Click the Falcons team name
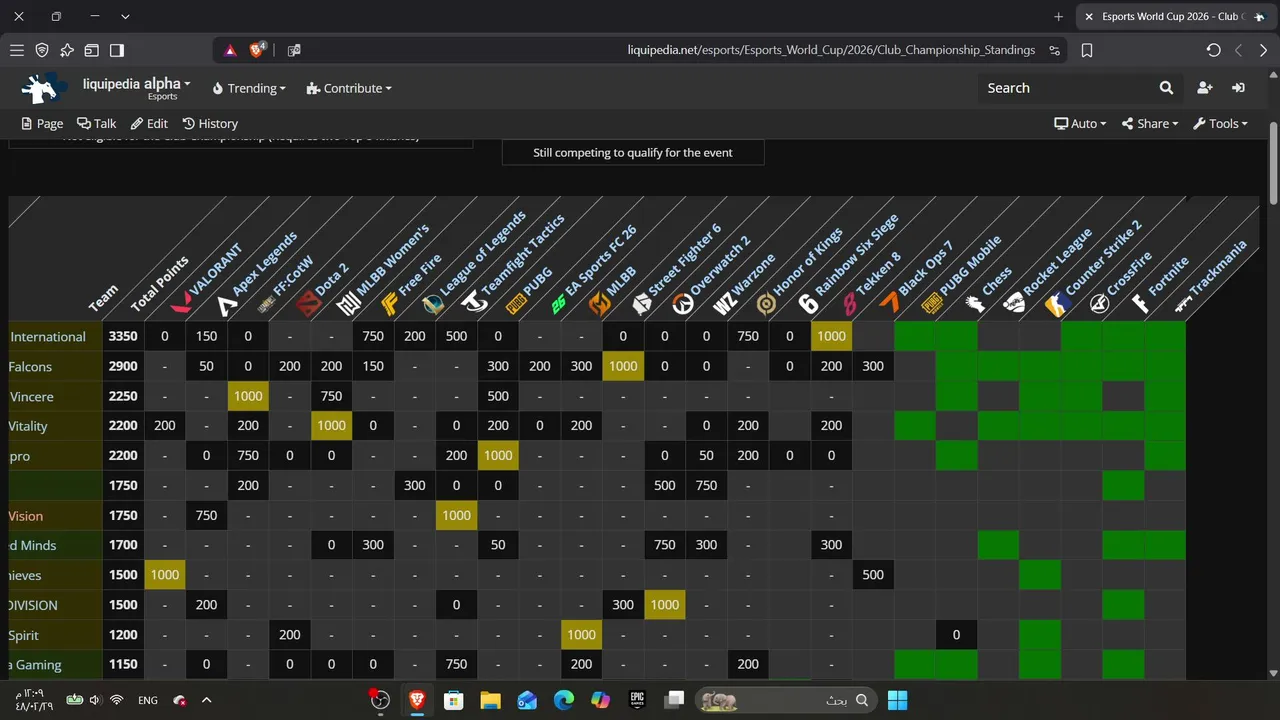The height and width of the screenshot is (720, 1280). (x=30, y=367)
